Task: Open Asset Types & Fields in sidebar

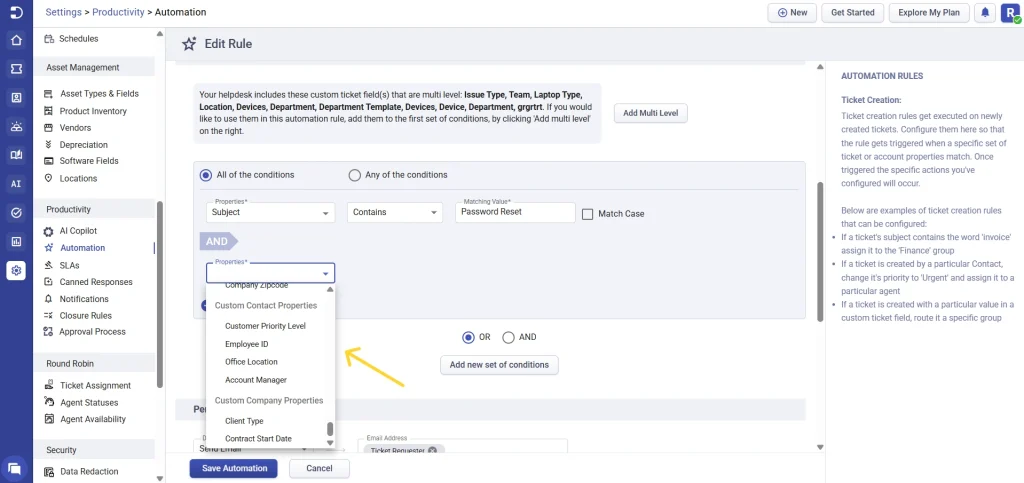Action: tap(99, 94)
